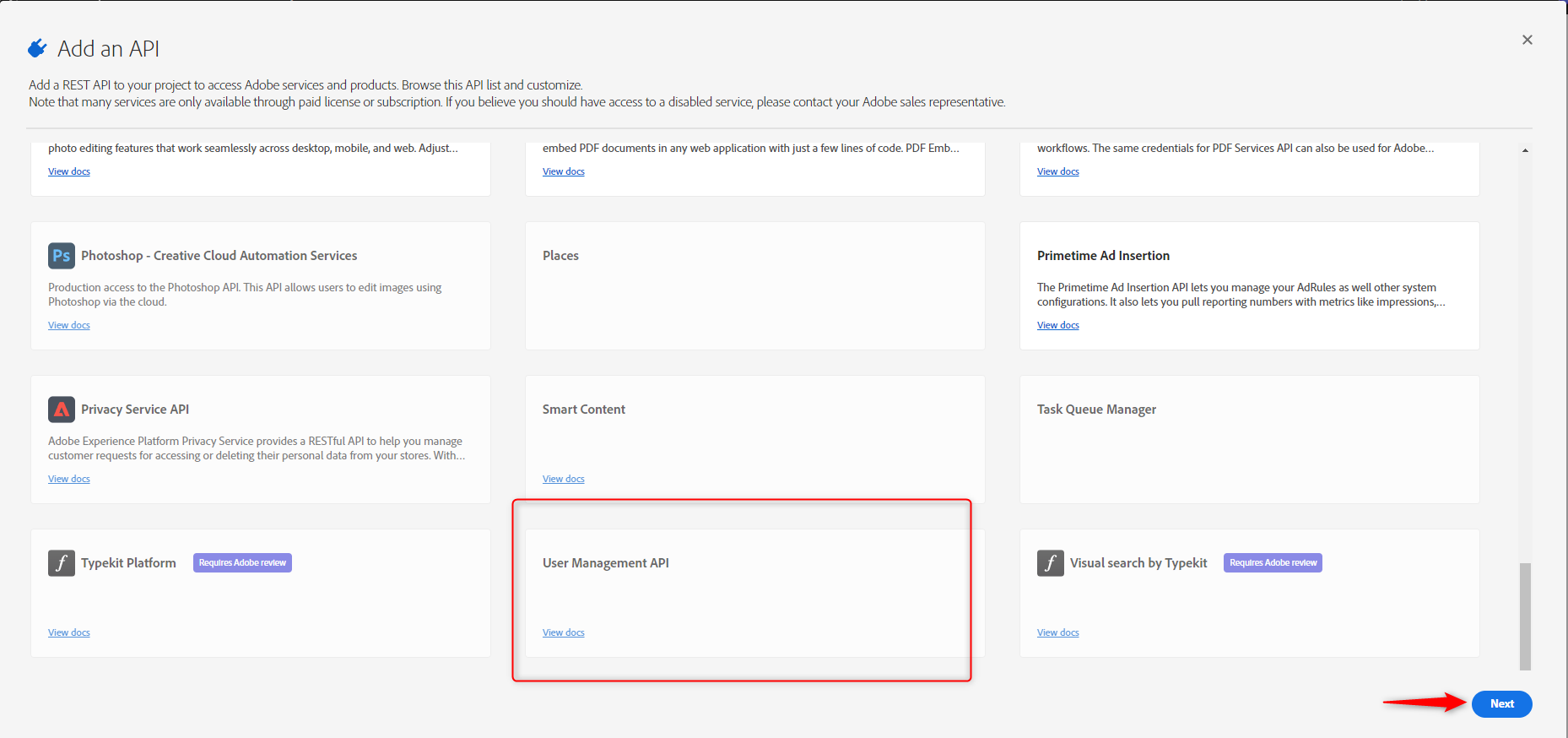Open View docs under embed PDF documents card
This screenshot has height=738, width=1568.
click(563, 171)
